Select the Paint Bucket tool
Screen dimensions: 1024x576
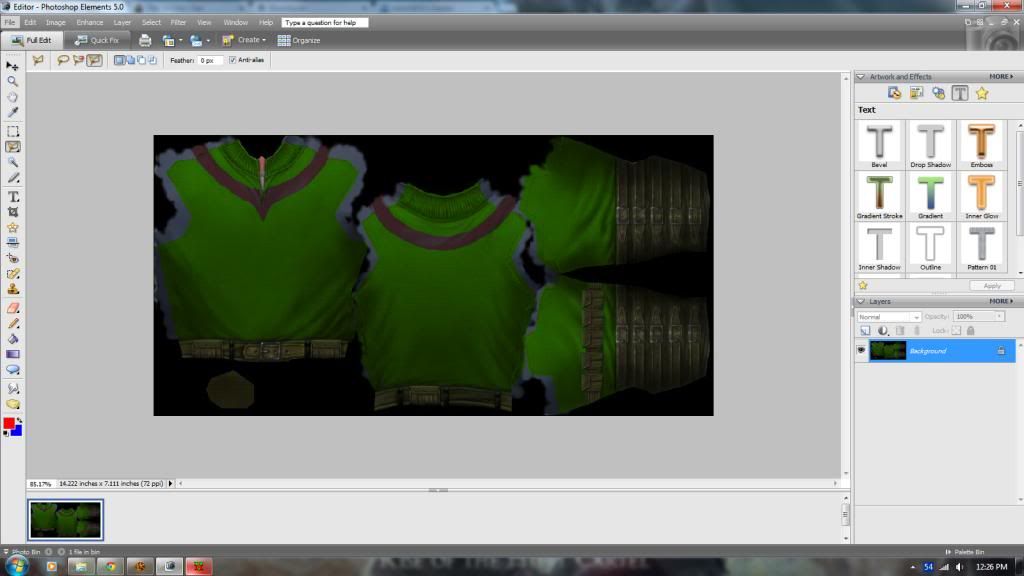pyautogui.click(x=12, y=339)
